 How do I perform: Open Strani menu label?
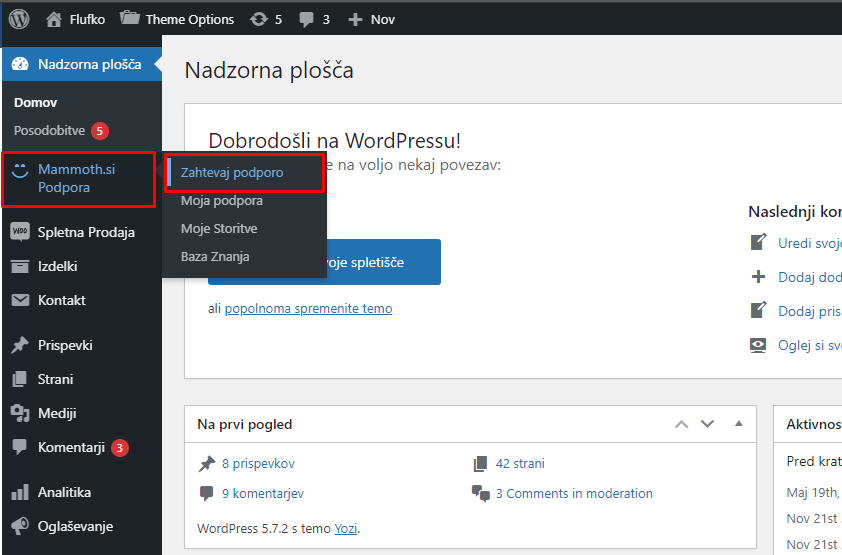[55, 379]
